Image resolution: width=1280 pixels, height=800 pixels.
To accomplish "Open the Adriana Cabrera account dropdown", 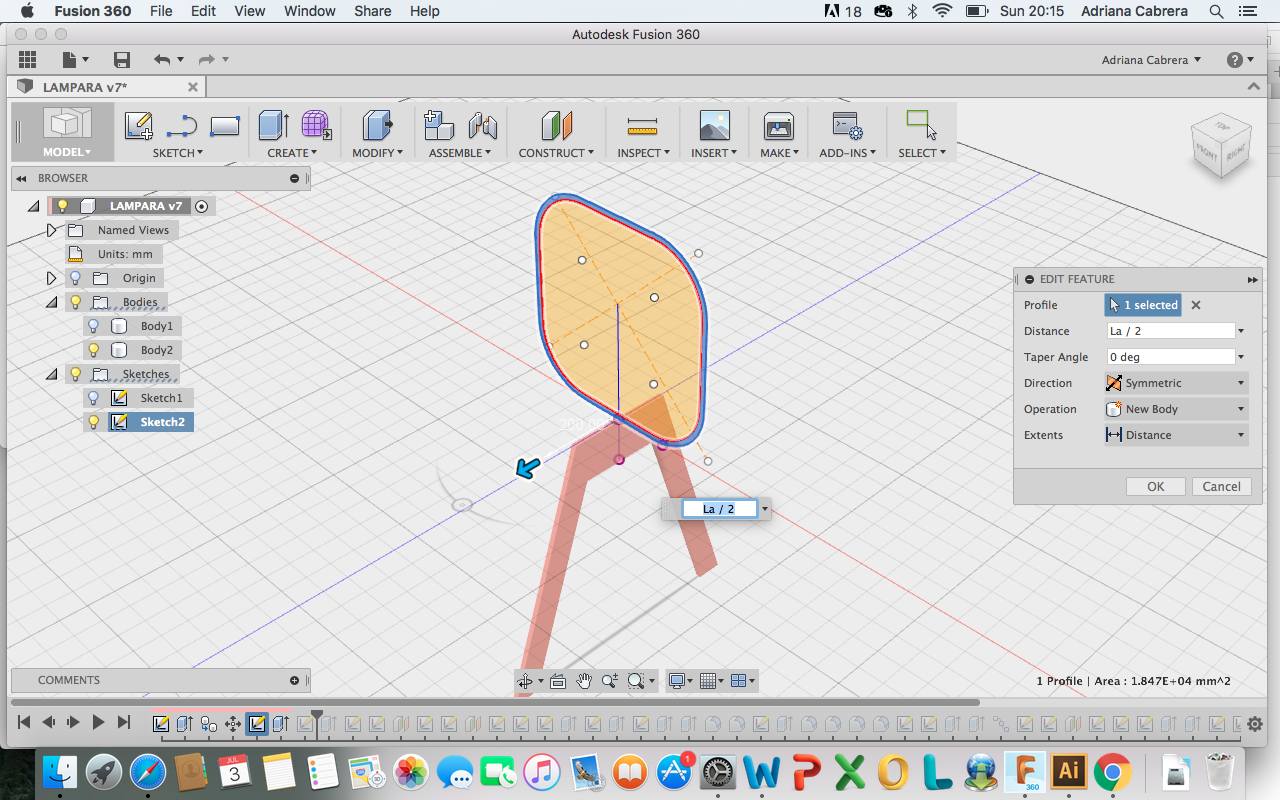I will (1151, 60).
